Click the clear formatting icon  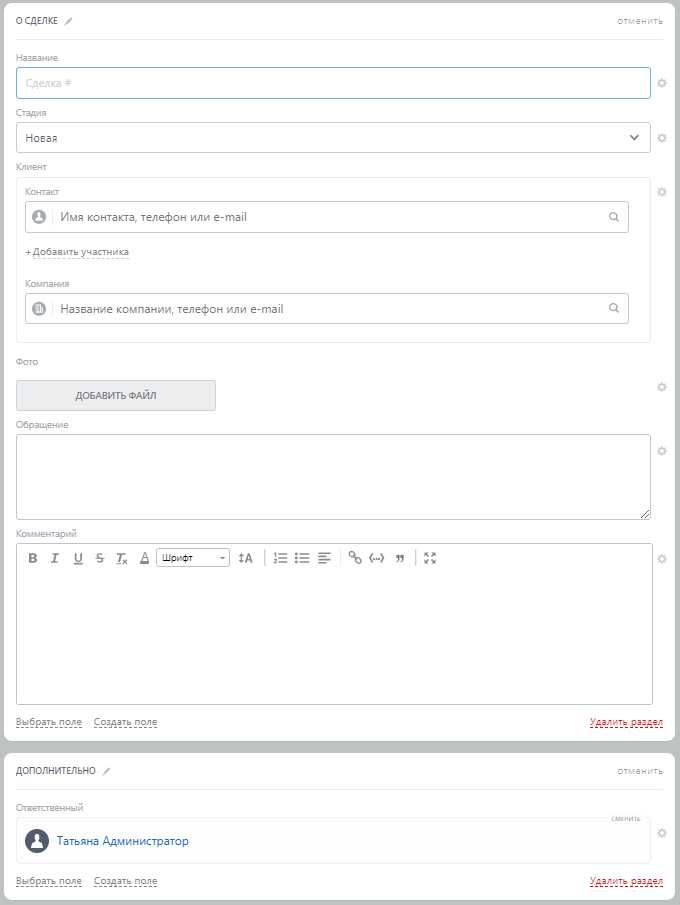tap(122, 558)
